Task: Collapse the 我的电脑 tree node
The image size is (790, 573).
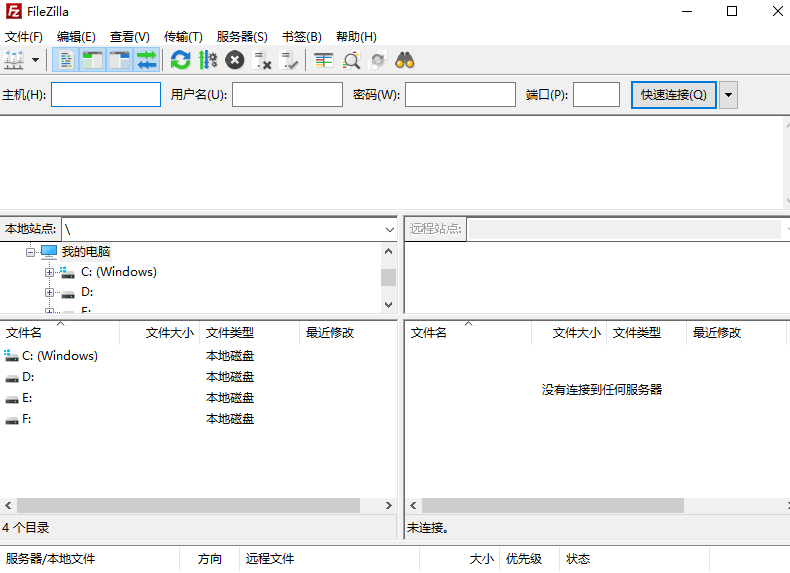Action: (30, 252)
